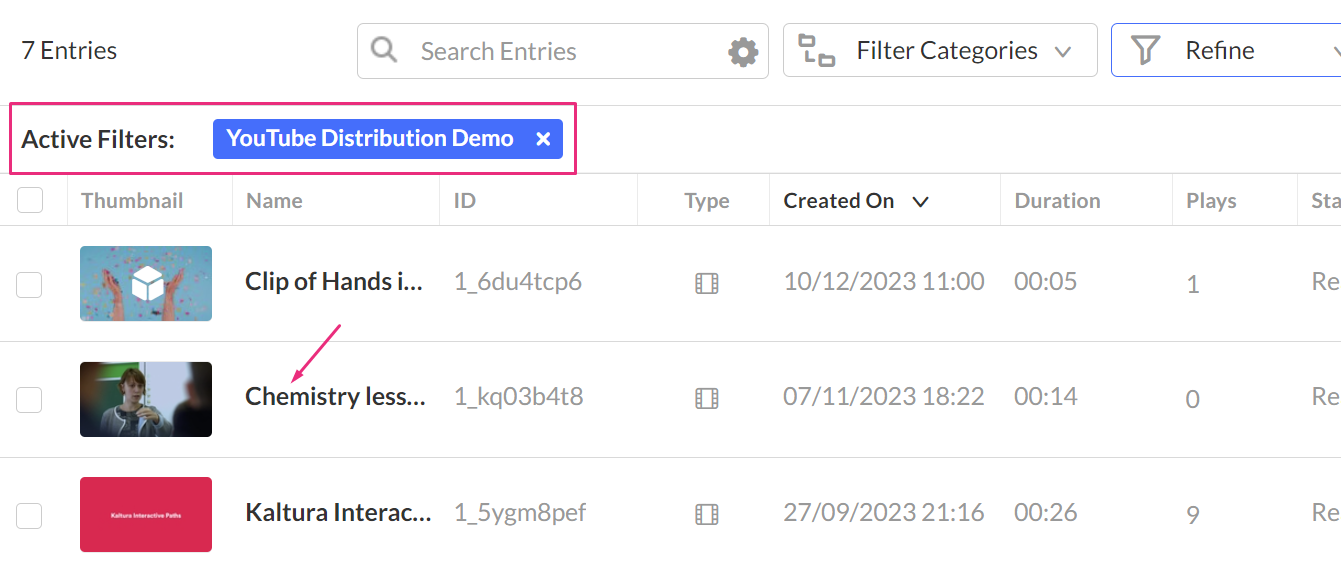Select the Clip of Hands entry checkbox
Screen dimensions: 1341x570
pyautogui.click(x=29, y=284)
